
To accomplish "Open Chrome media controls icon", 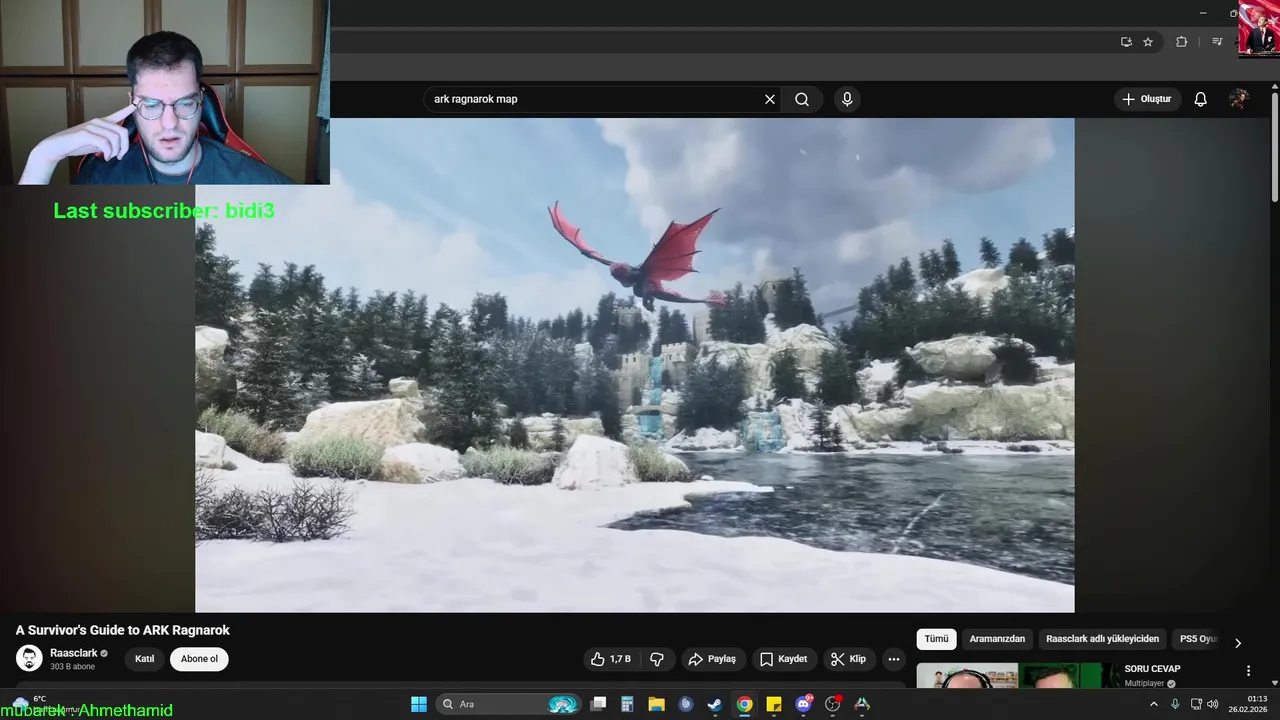I will tap(1217, 42).
